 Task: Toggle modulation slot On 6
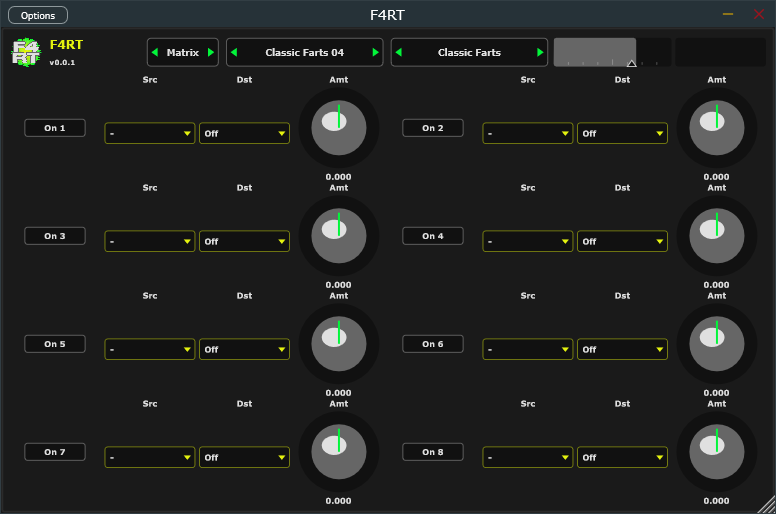pyautogui.click(x=433, y=344)
